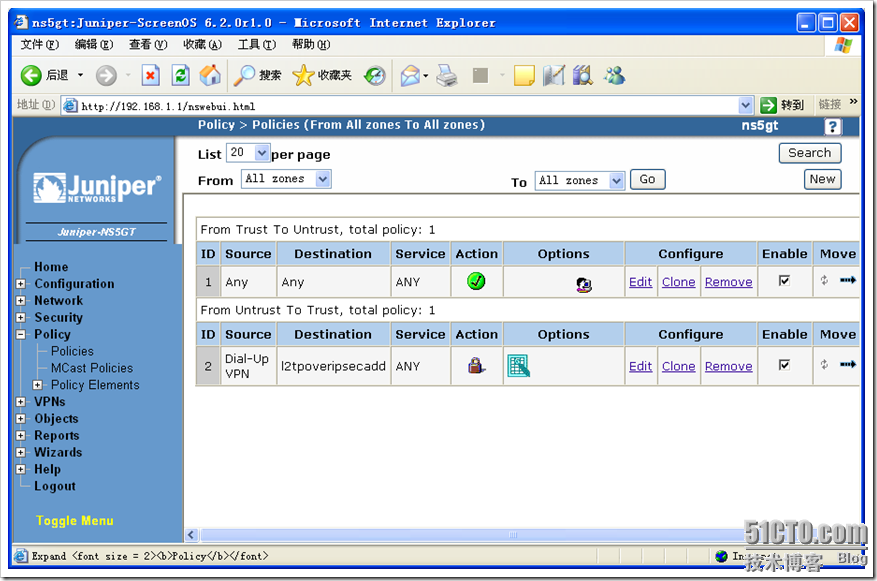The height and width of the screenshot is (581, 877).
Task: Click the Remove link for policy 1
Action: (728, 282)
